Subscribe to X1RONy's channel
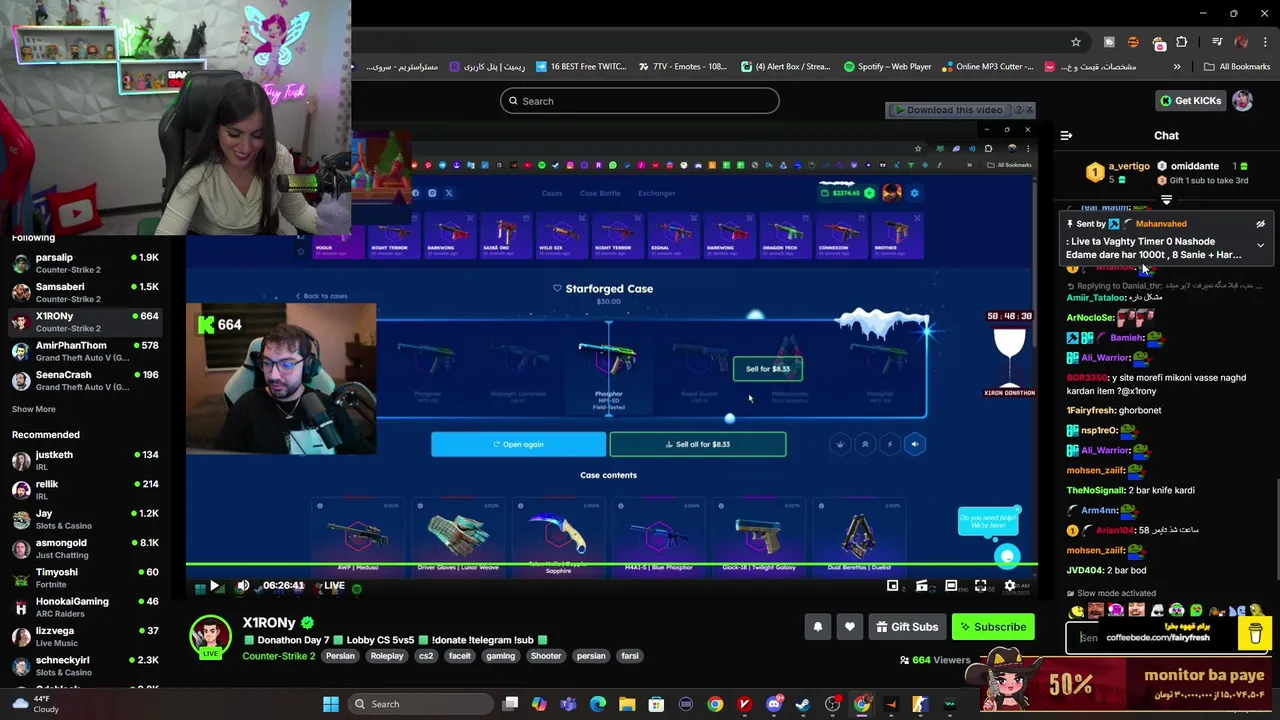The height and width of the screenshot is (720, 1280). [993, 627]
